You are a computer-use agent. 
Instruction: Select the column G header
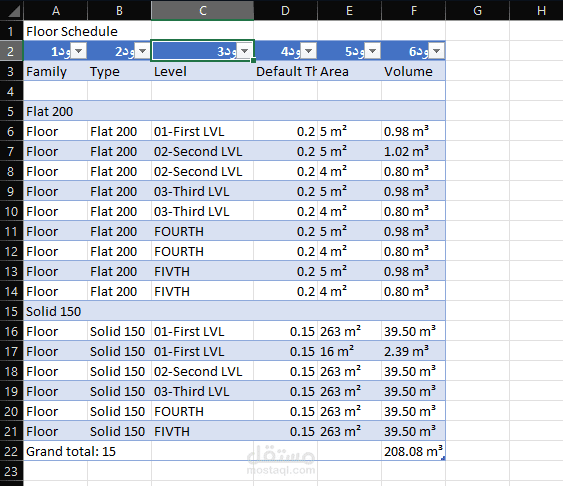pos(477,10)
